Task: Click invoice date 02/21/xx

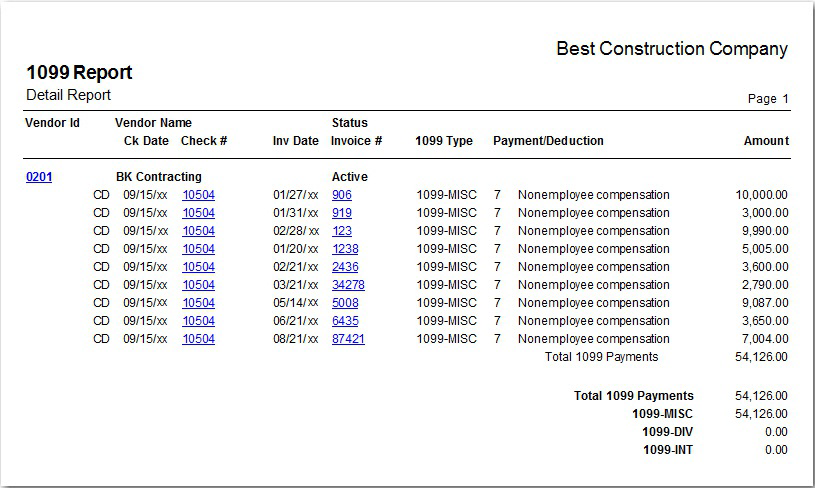Action: [x=296, y=267]
